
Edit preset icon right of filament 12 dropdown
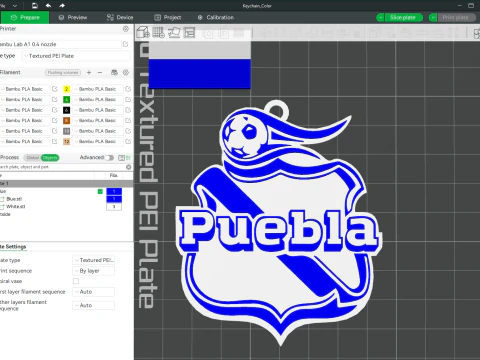(x=128, y=141)
